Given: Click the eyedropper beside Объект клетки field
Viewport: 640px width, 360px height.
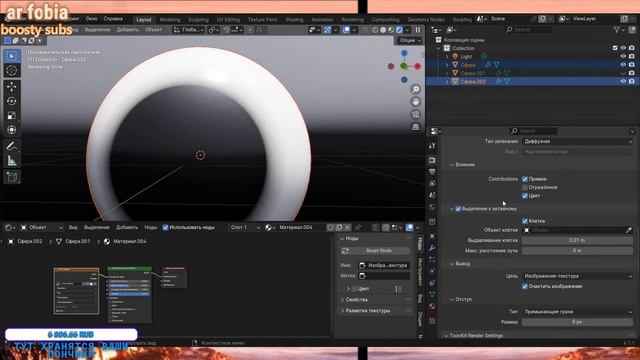Looking at the screenshot, I should coord(629,230).
